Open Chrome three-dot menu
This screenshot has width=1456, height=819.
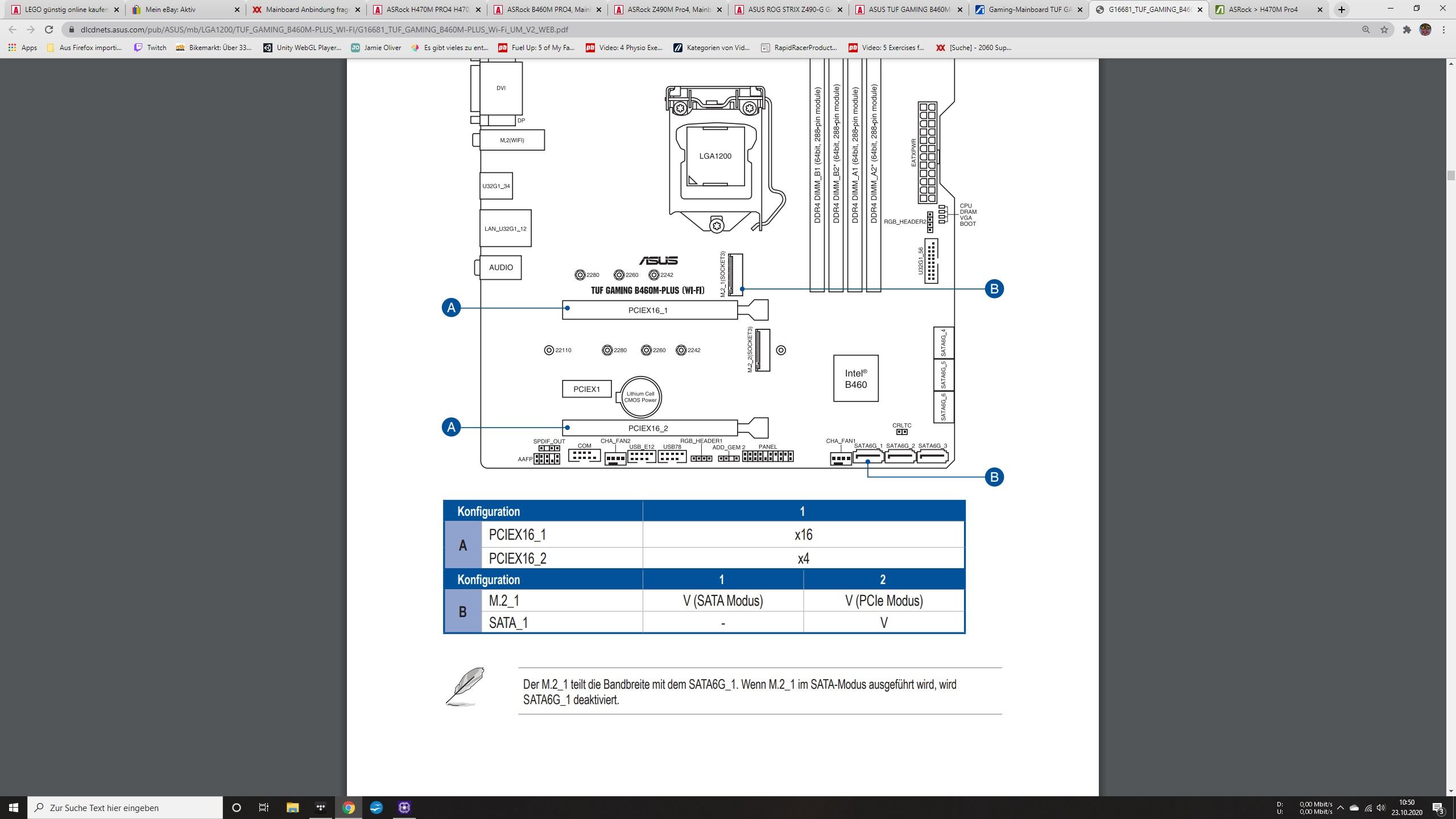click(x=1444, y=30)
